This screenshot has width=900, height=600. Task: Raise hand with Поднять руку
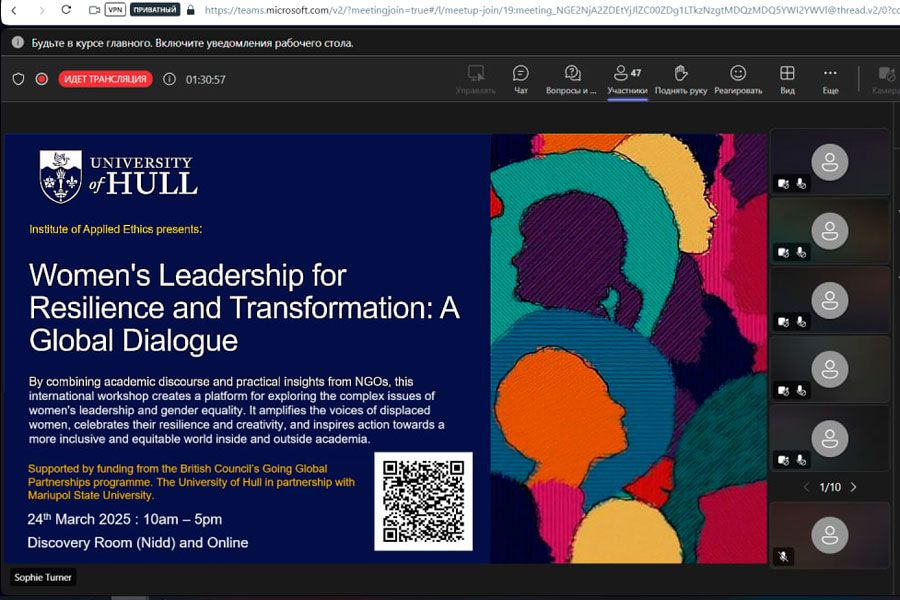tap(681, 80)
